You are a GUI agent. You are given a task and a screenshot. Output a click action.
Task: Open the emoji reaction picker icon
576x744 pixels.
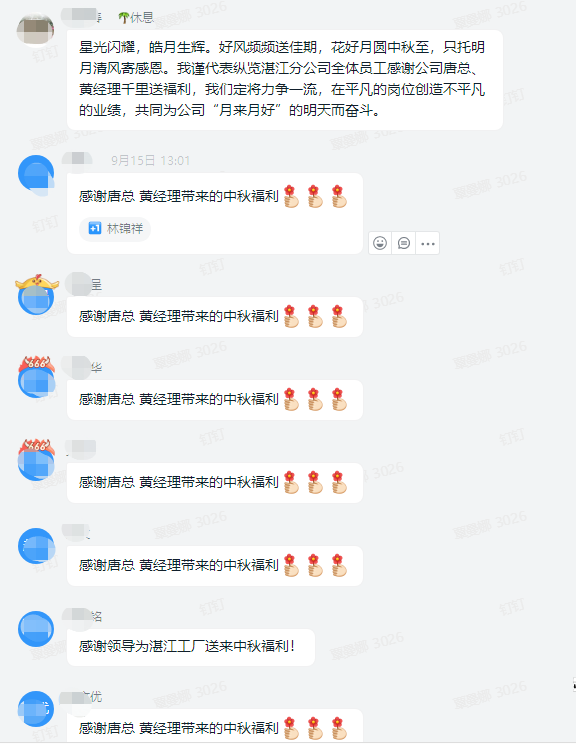coord(380,243)
